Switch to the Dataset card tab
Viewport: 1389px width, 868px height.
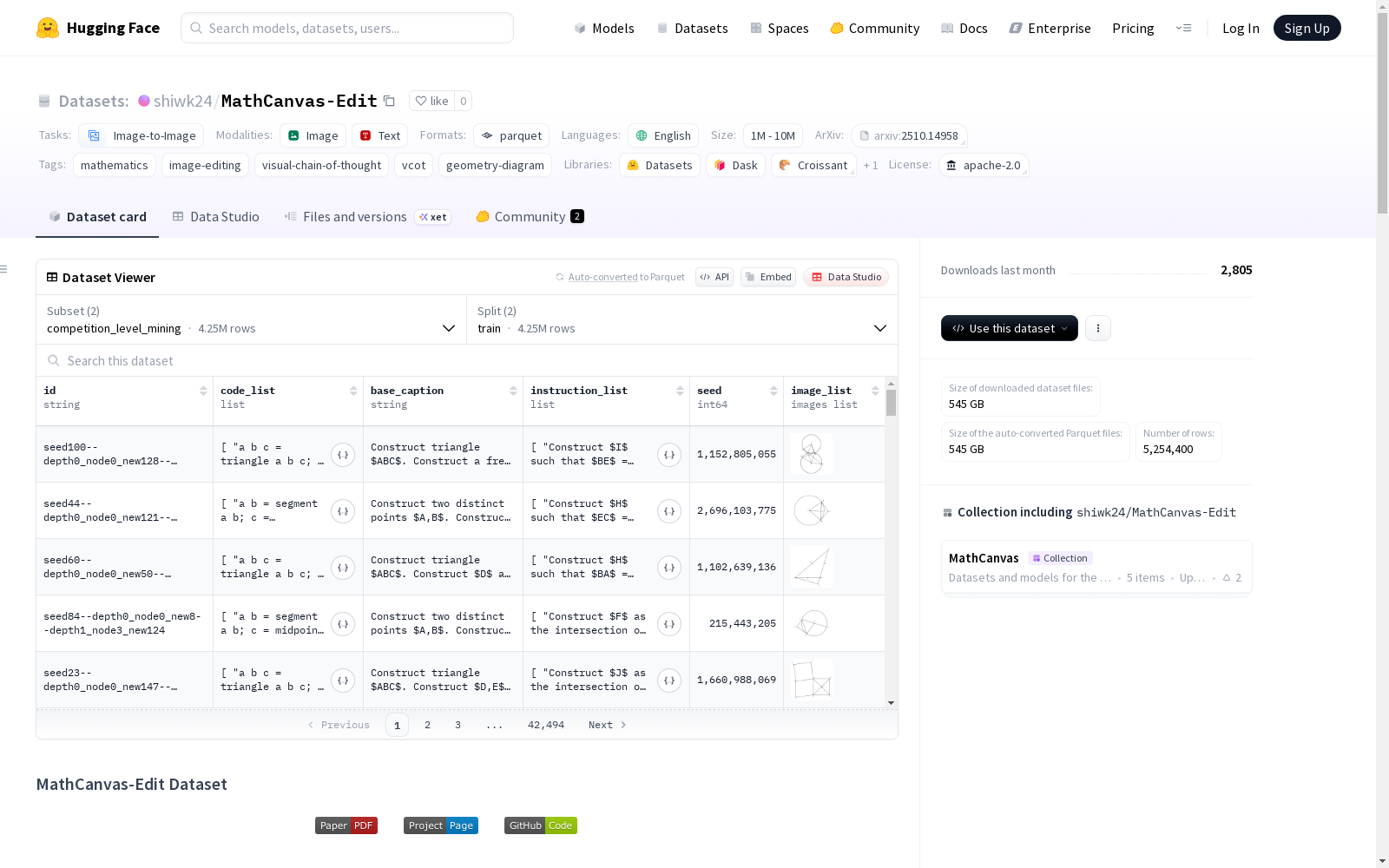coord(97,217)
